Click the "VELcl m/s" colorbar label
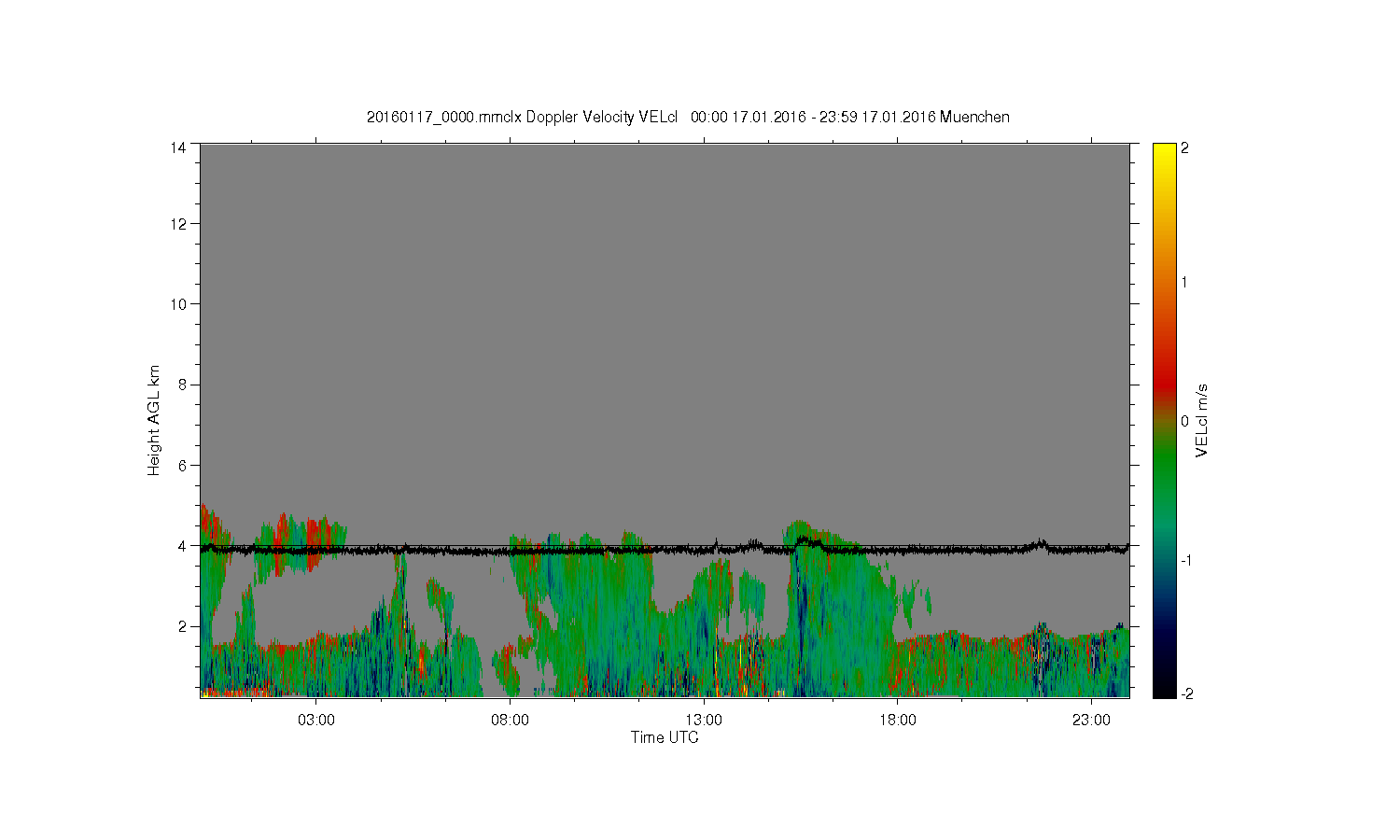The image size is (1400, 840). [x=1202, y=420]
